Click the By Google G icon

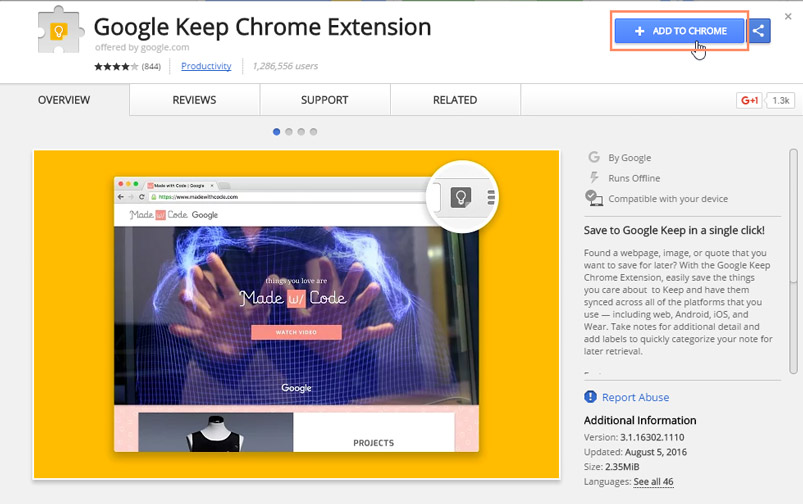tap(594, 158)
